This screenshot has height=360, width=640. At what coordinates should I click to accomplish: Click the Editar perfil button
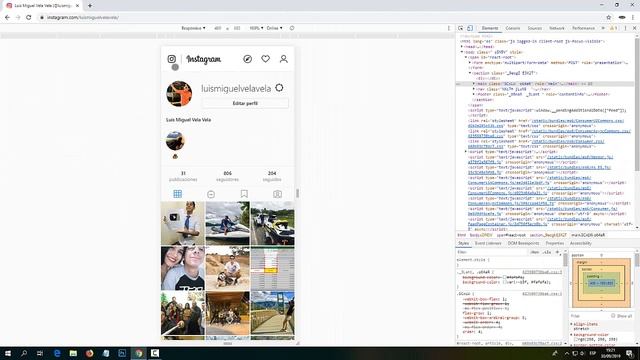(245, 103)
